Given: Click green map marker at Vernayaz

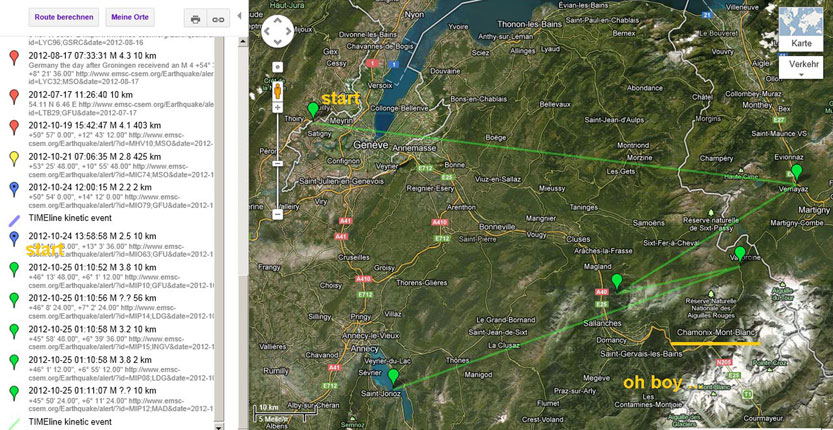Looking at the screenshot, I should [796, 172].
